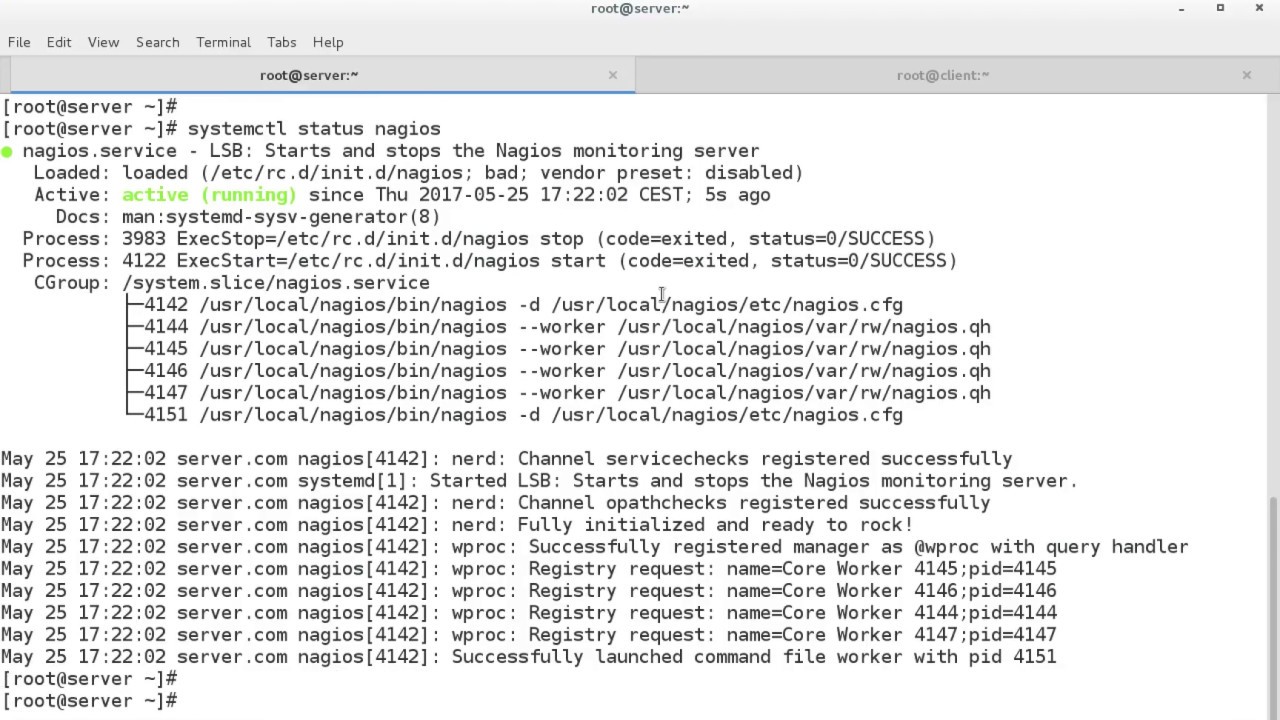The width and height of the screenshot is (1280, 720).
Task: Click the ExecStop process line 3983
Action: point(479,239)
